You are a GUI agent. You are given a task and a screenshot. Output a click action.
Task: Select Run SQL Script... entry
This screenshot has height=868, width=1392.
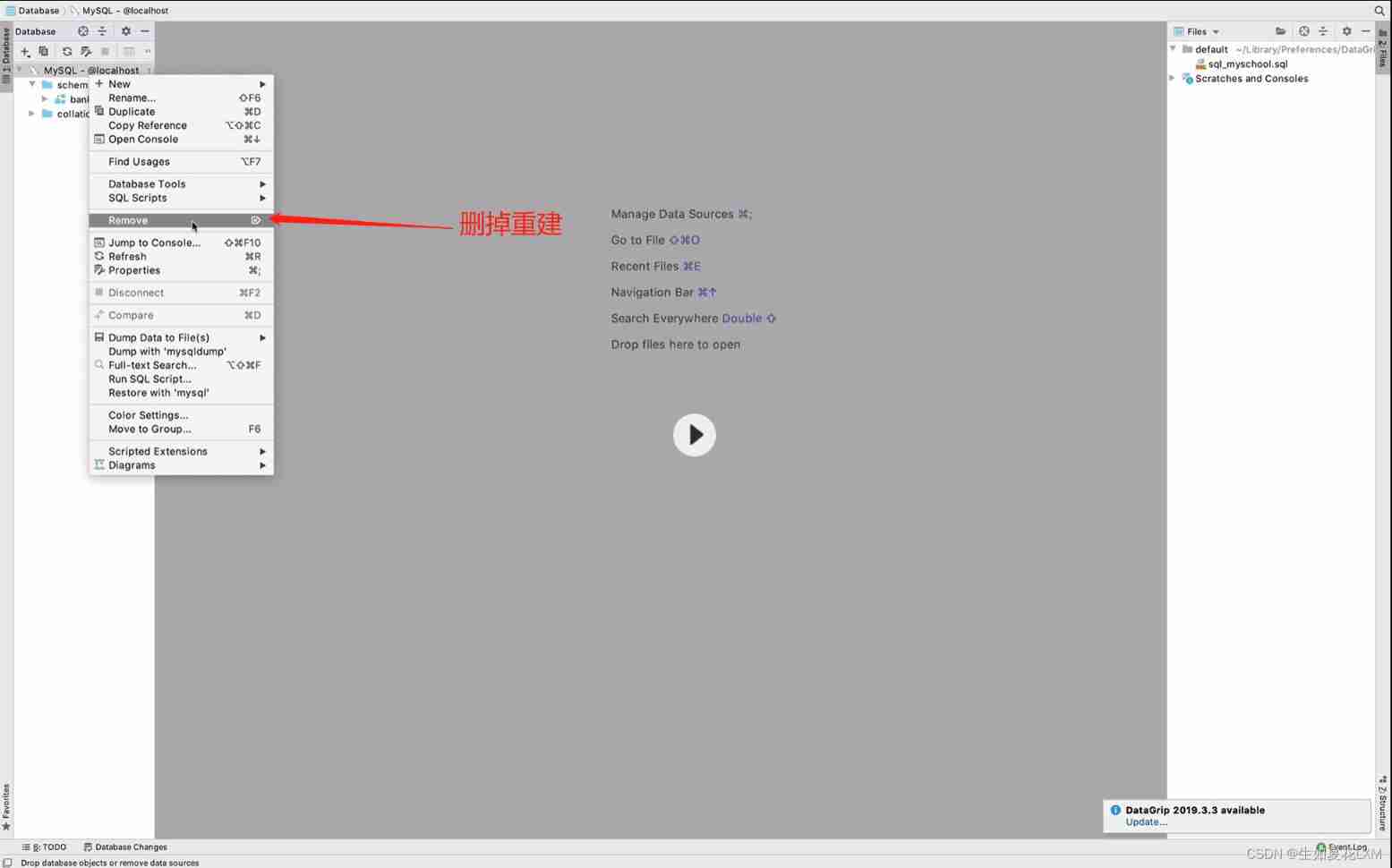click(181, 379)
